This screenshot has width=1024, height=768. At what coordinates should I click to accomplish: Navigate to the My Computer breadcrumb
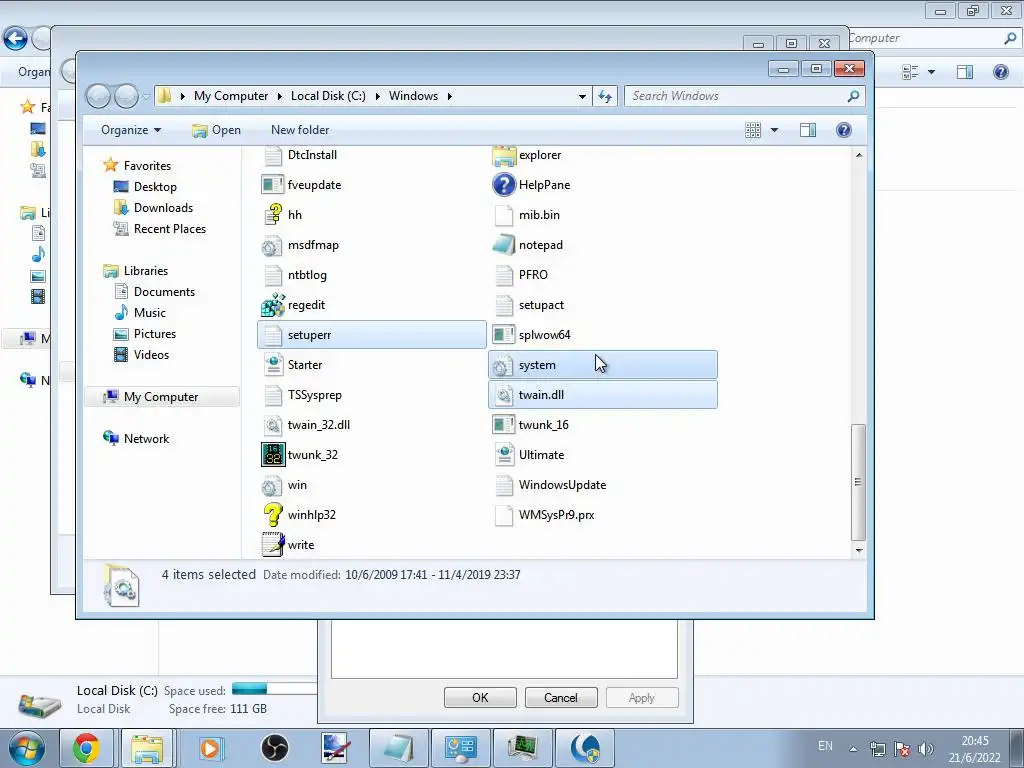click(231, 96)
